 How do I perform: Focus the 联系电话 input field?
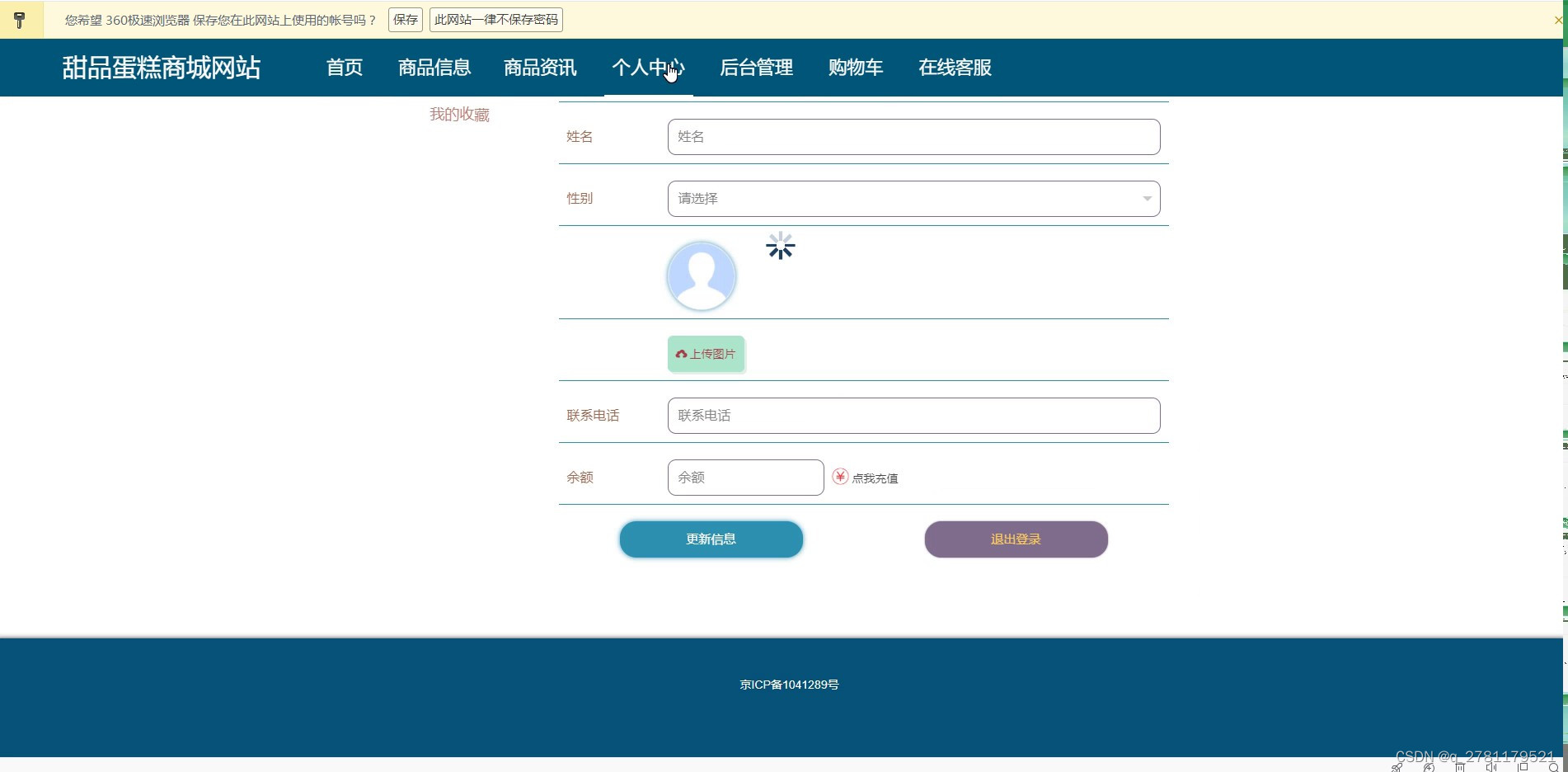[914, 416]
